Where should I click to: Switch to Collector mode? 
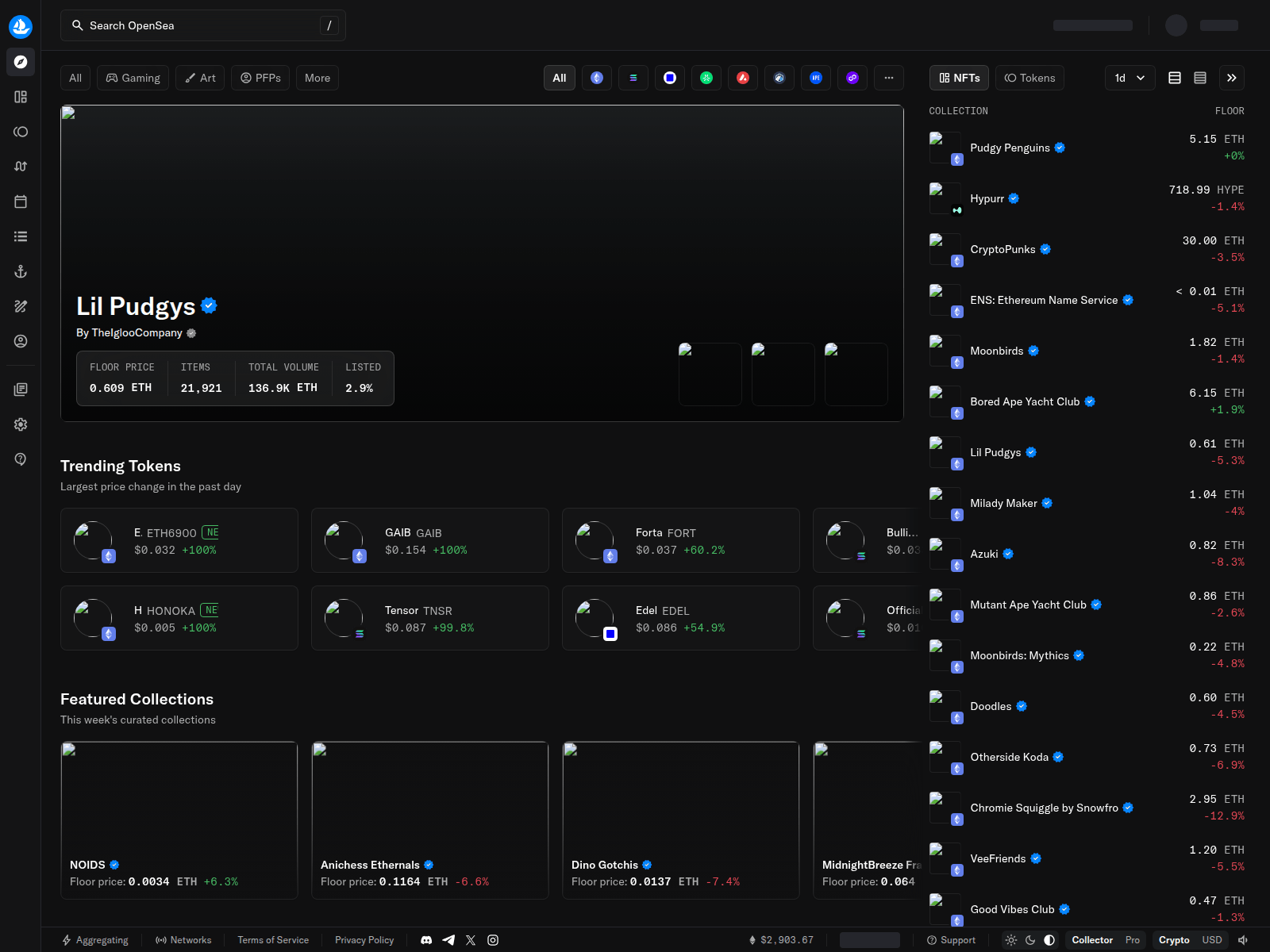point(1092,940)
